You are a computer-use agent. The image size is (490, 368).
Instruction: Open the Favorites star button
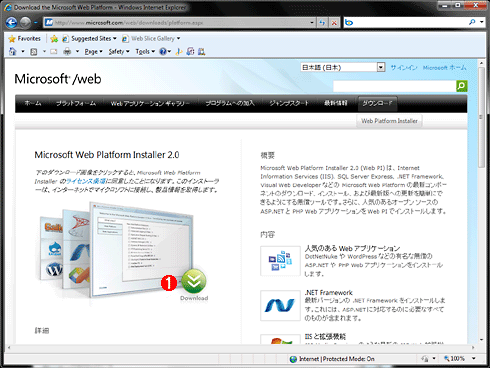coord(25,39)
